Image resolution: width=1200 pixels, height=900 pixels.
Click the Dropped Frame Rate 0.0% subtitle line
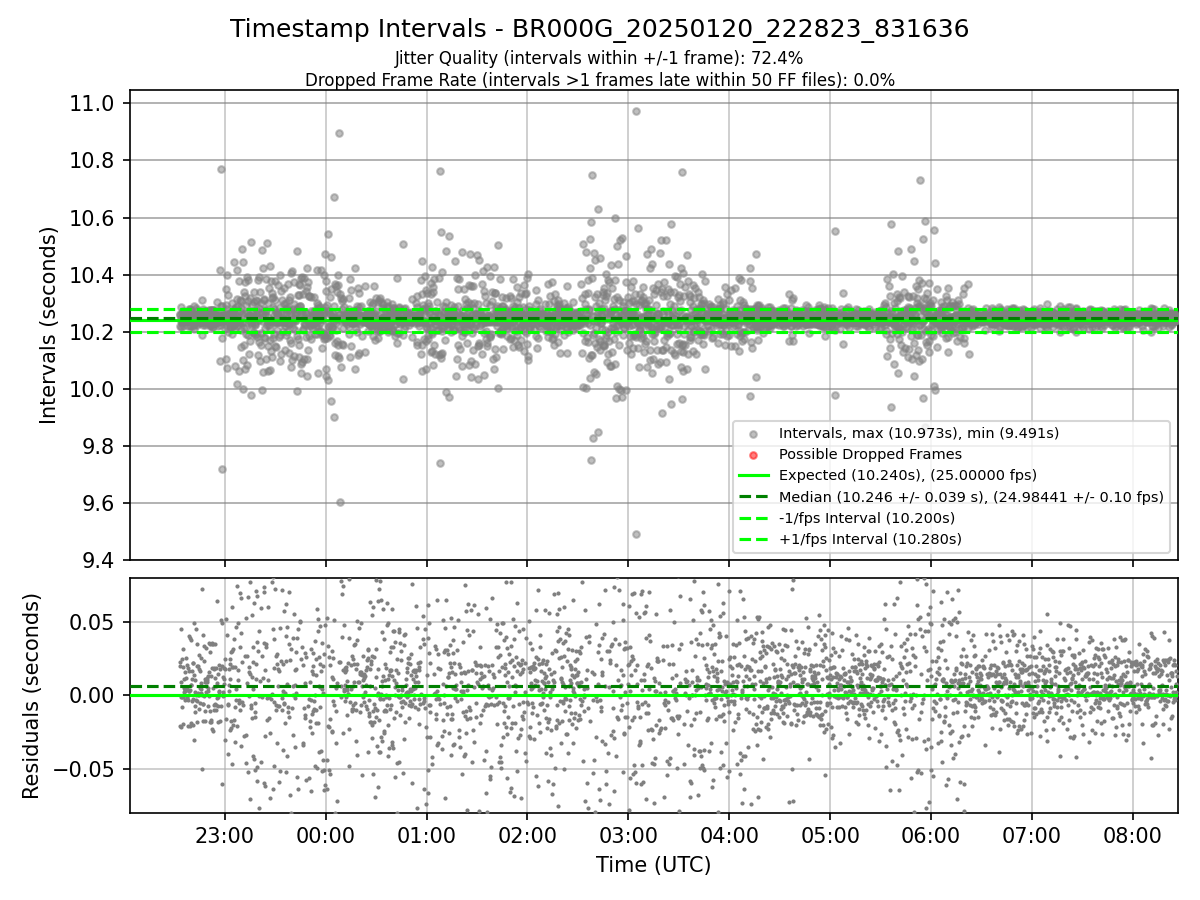point(600,80)
